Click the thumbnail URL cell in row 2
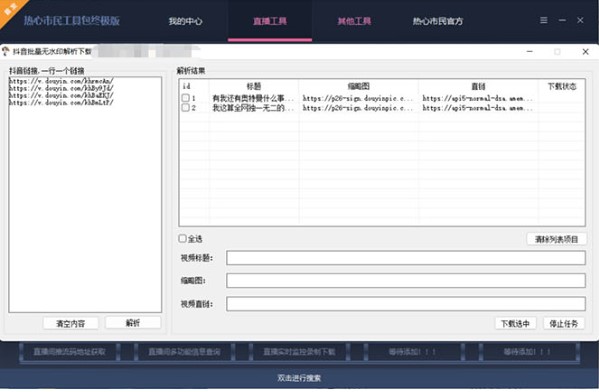 358,108
